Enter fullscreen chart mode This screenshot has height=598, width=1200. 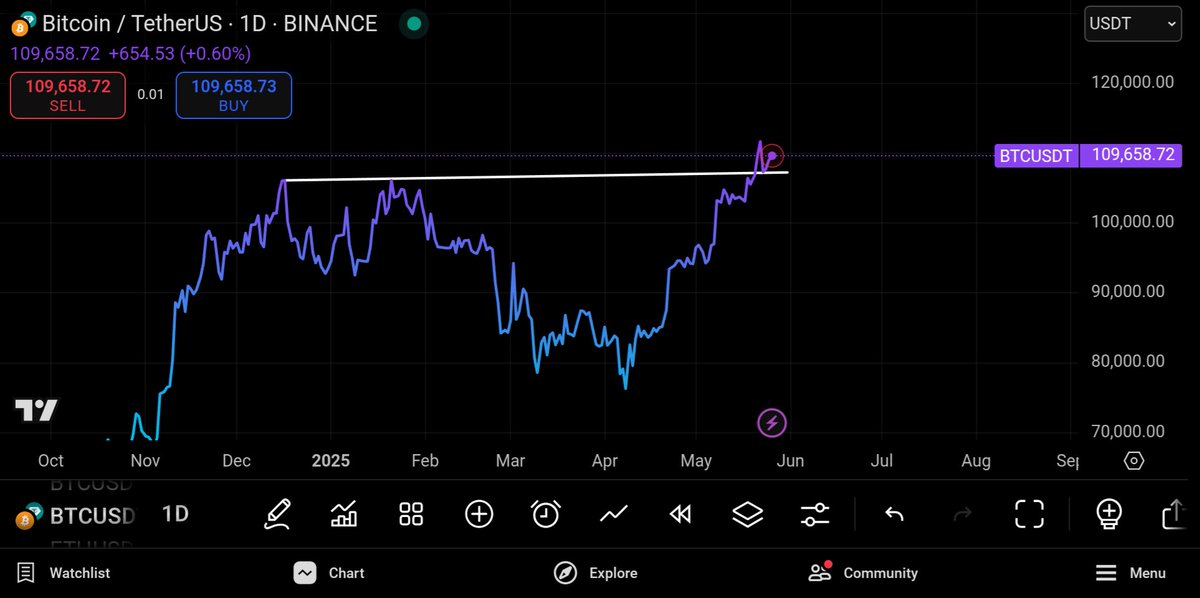[1029, 514]
